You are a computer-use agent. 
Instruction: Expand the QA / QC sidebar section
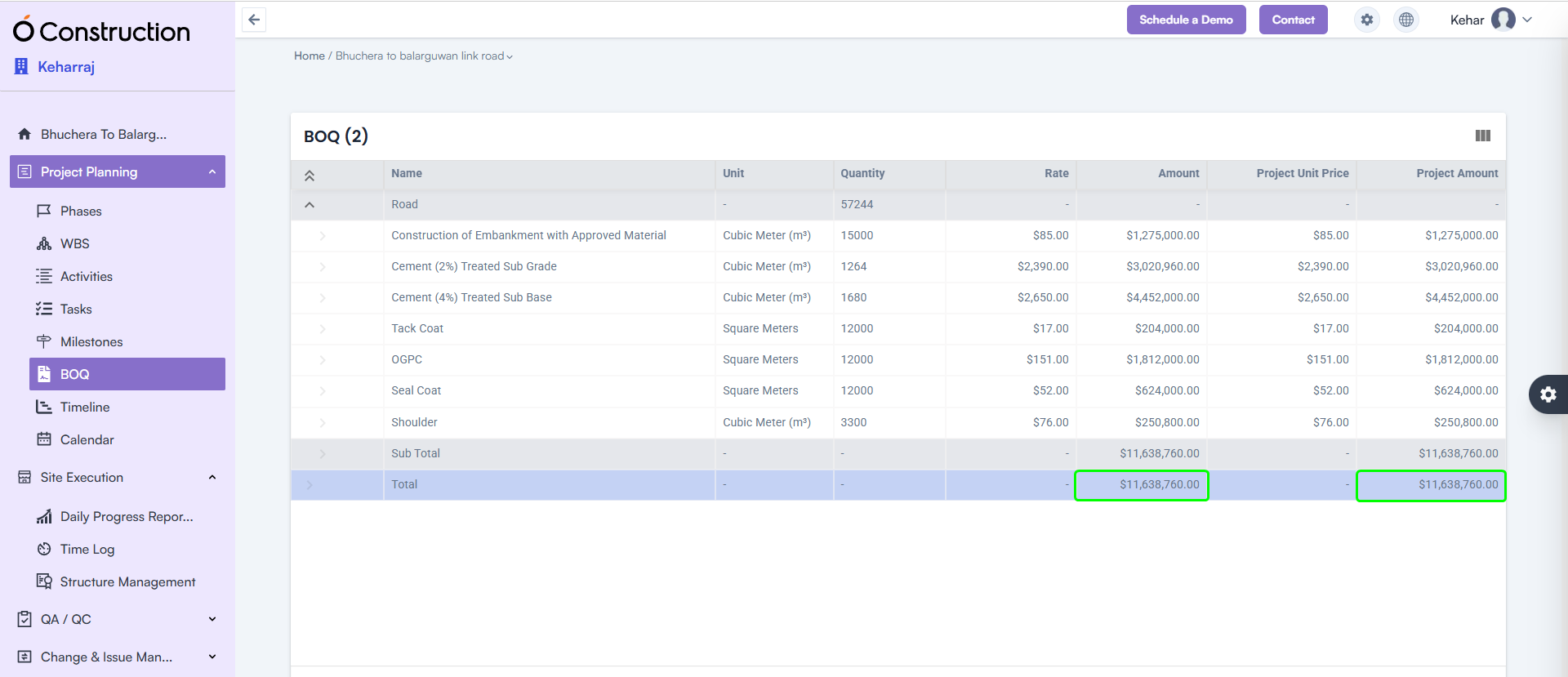(212, 619)
